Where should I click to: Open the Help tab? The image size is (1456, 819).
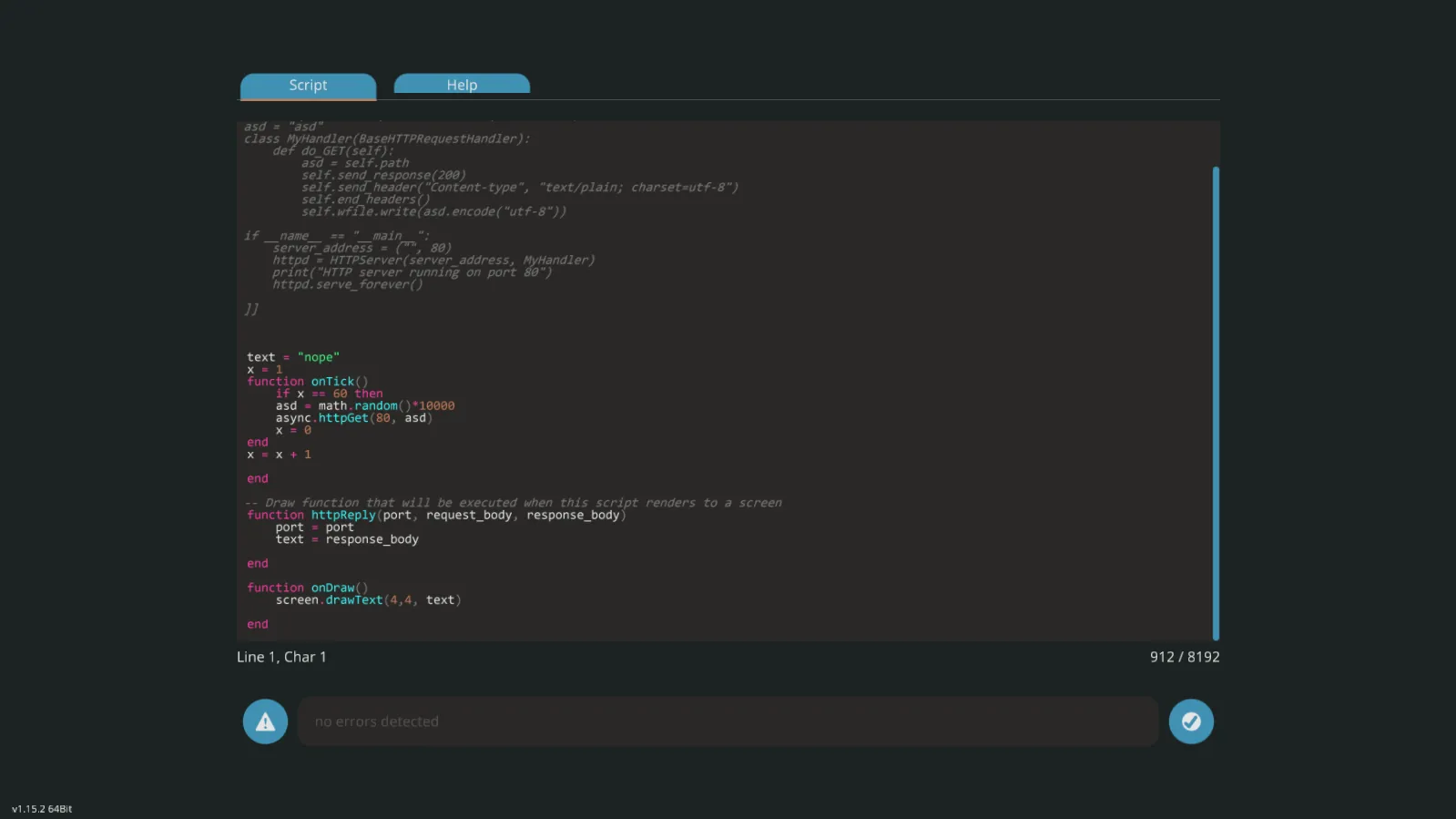(462, 85)
